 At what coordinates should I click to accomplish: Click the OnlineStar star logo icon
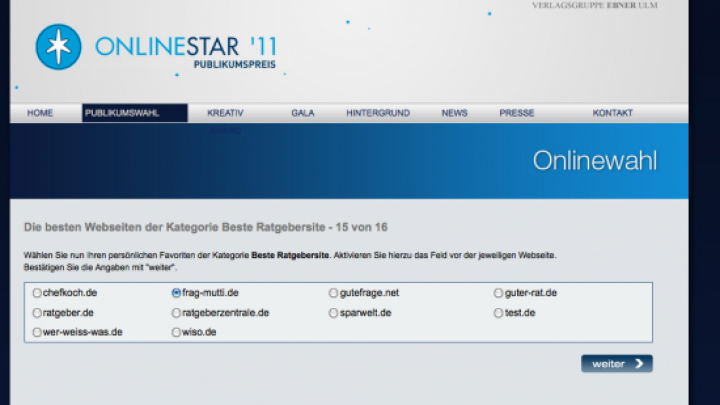(58, 47)
